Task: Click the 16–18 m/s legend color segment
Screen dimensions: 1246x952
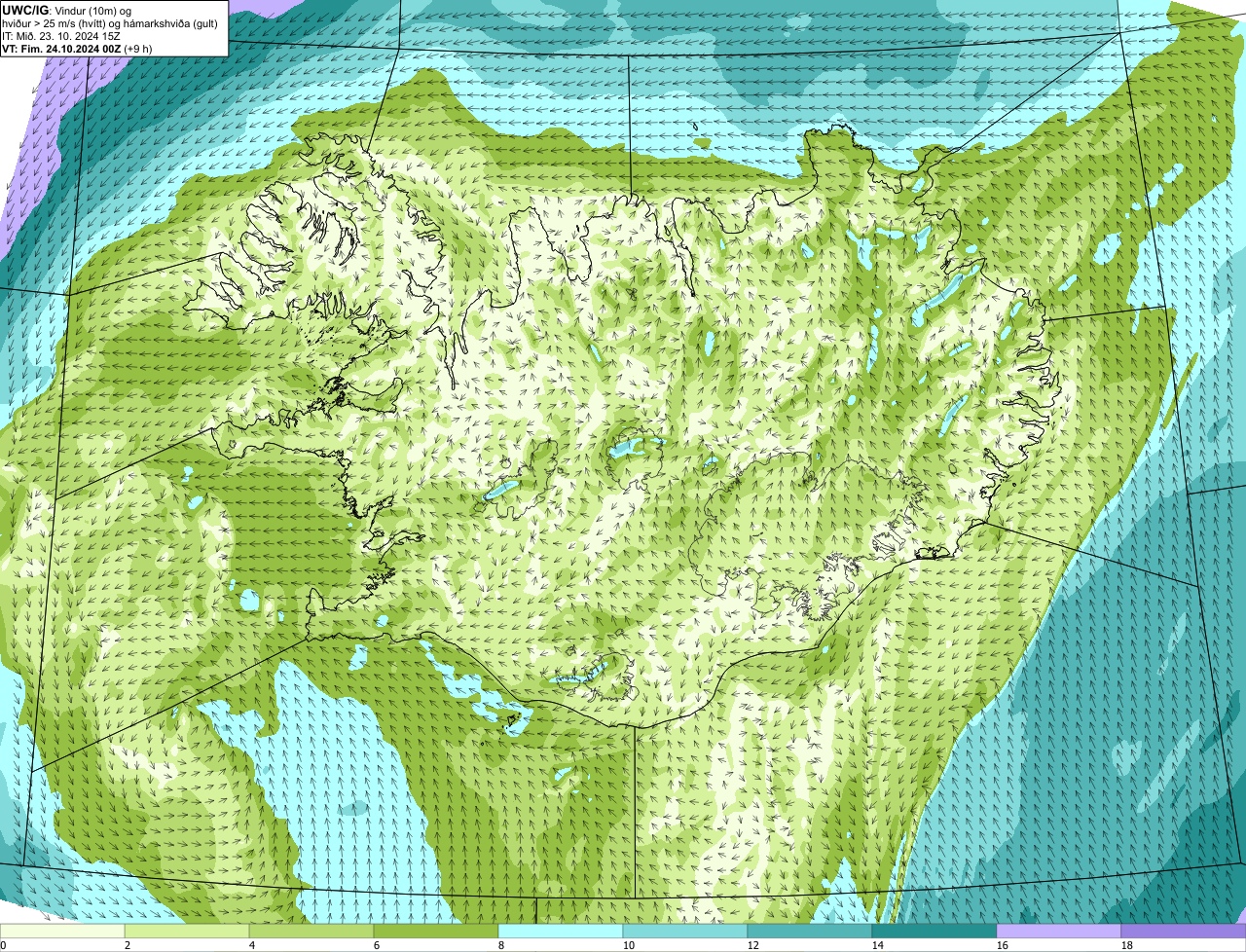Action: 1059,931
